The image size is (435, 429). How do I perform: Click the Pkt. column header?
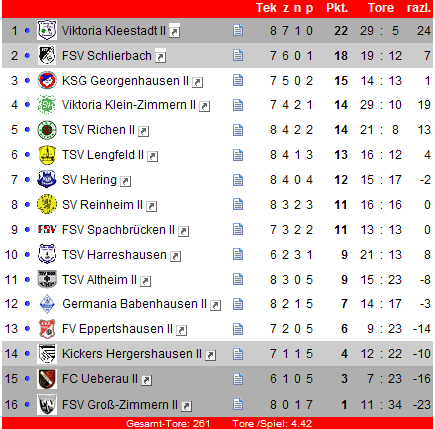tap(337, 8)
